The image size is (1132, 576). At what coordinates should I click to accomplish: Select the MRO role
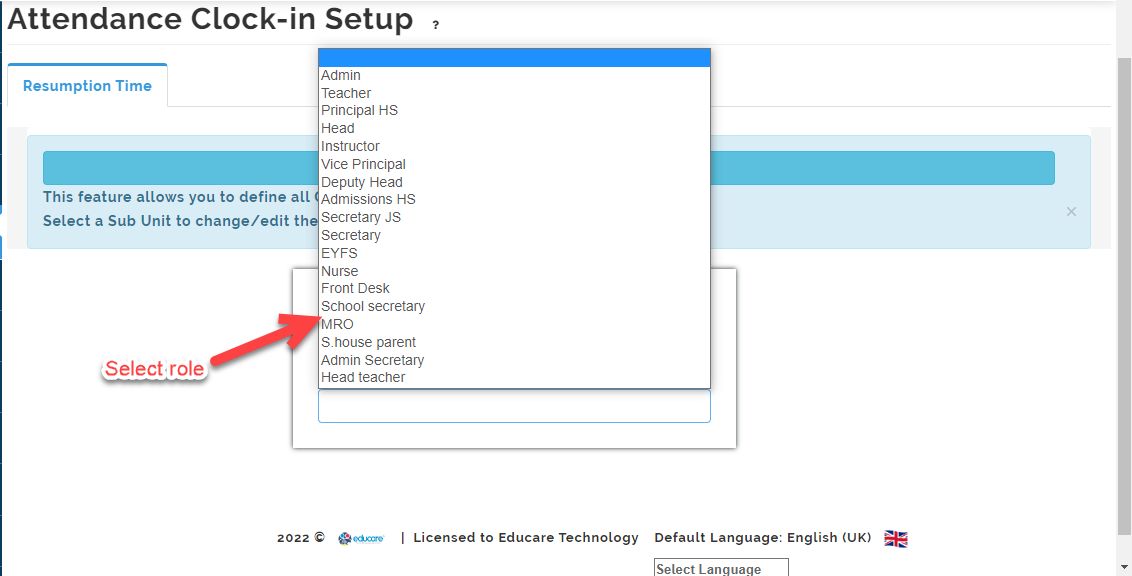click(514, 324)
